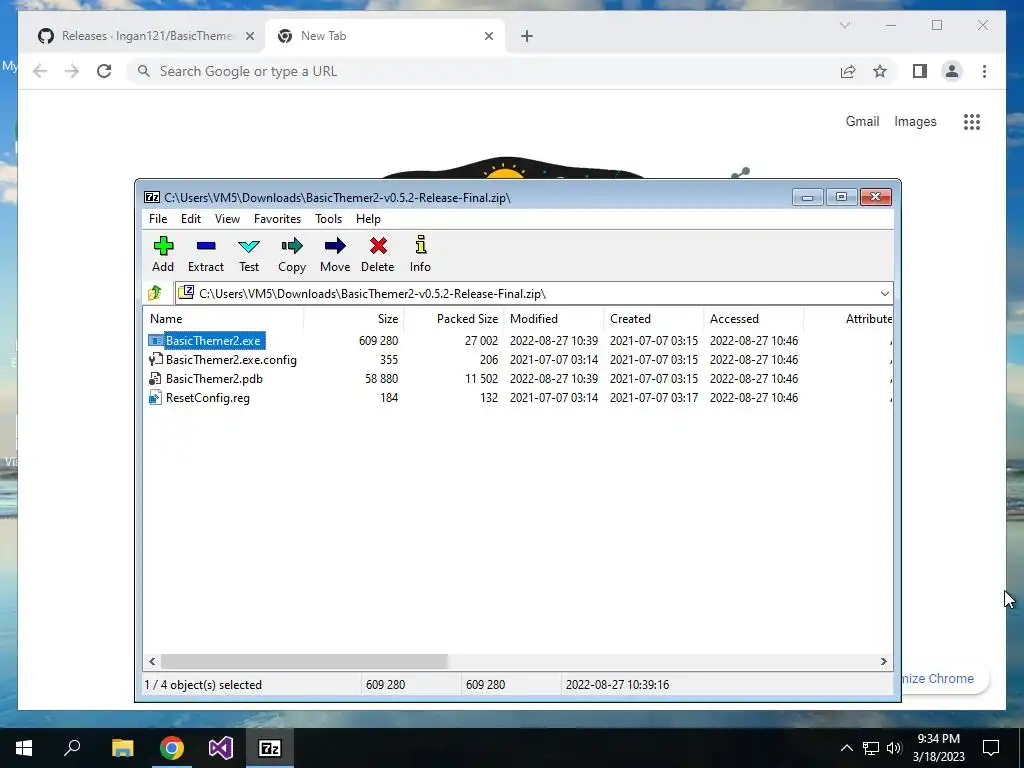Open Chrome tab search chevron
Screen dimensions: 1024x768
(844, 25)
